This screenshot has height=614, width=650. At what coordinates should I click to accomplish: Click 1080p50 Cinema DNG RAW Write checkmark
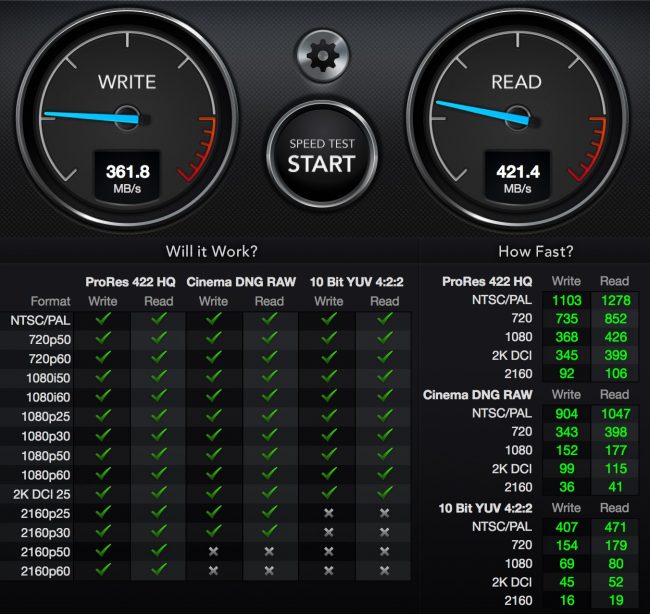point(213,454)
